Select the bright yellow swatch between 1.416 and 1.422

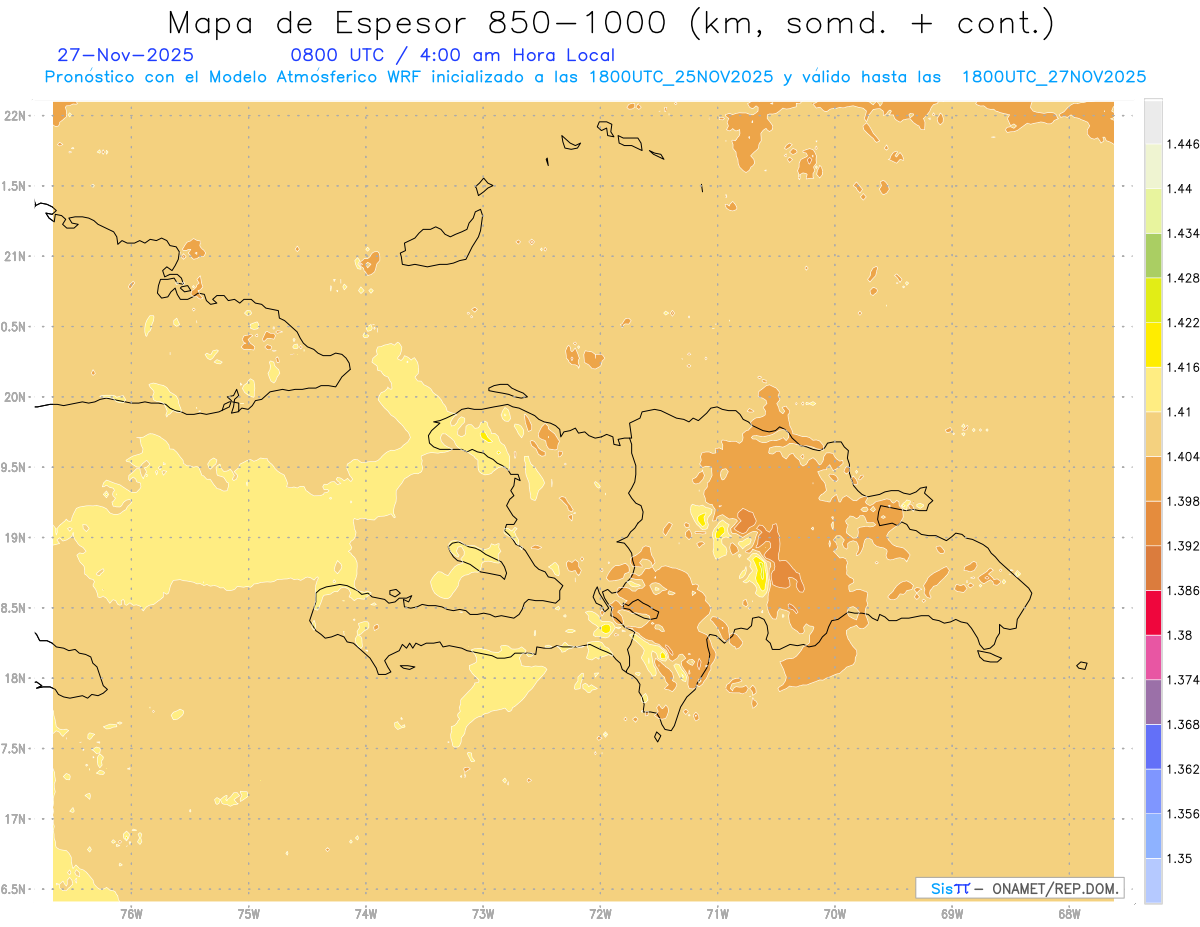coord(1153,344)
